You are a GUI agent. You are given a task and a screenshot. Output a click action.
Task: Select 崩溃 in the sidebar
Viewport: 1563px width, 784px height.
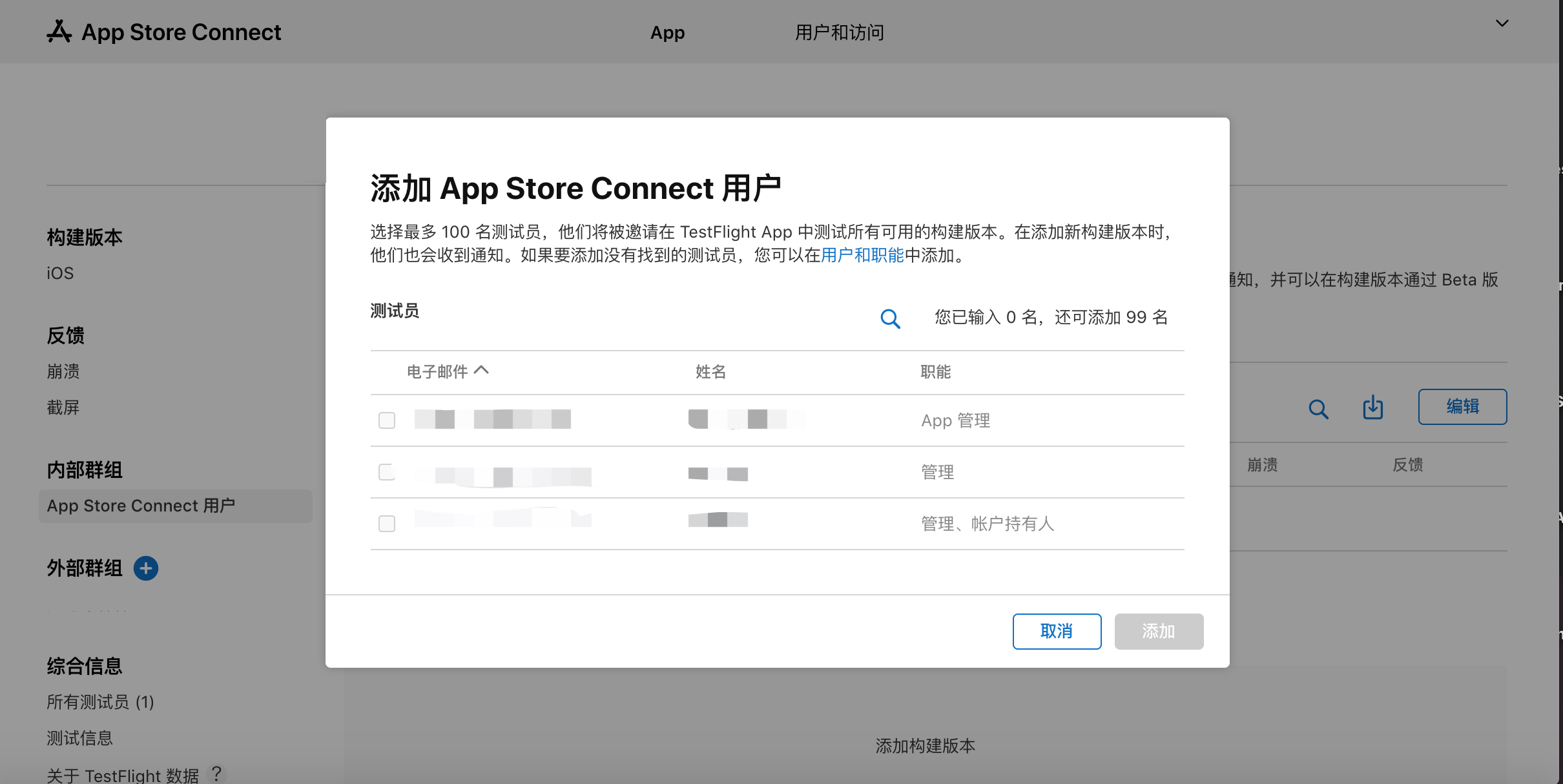tap(63, 371)
